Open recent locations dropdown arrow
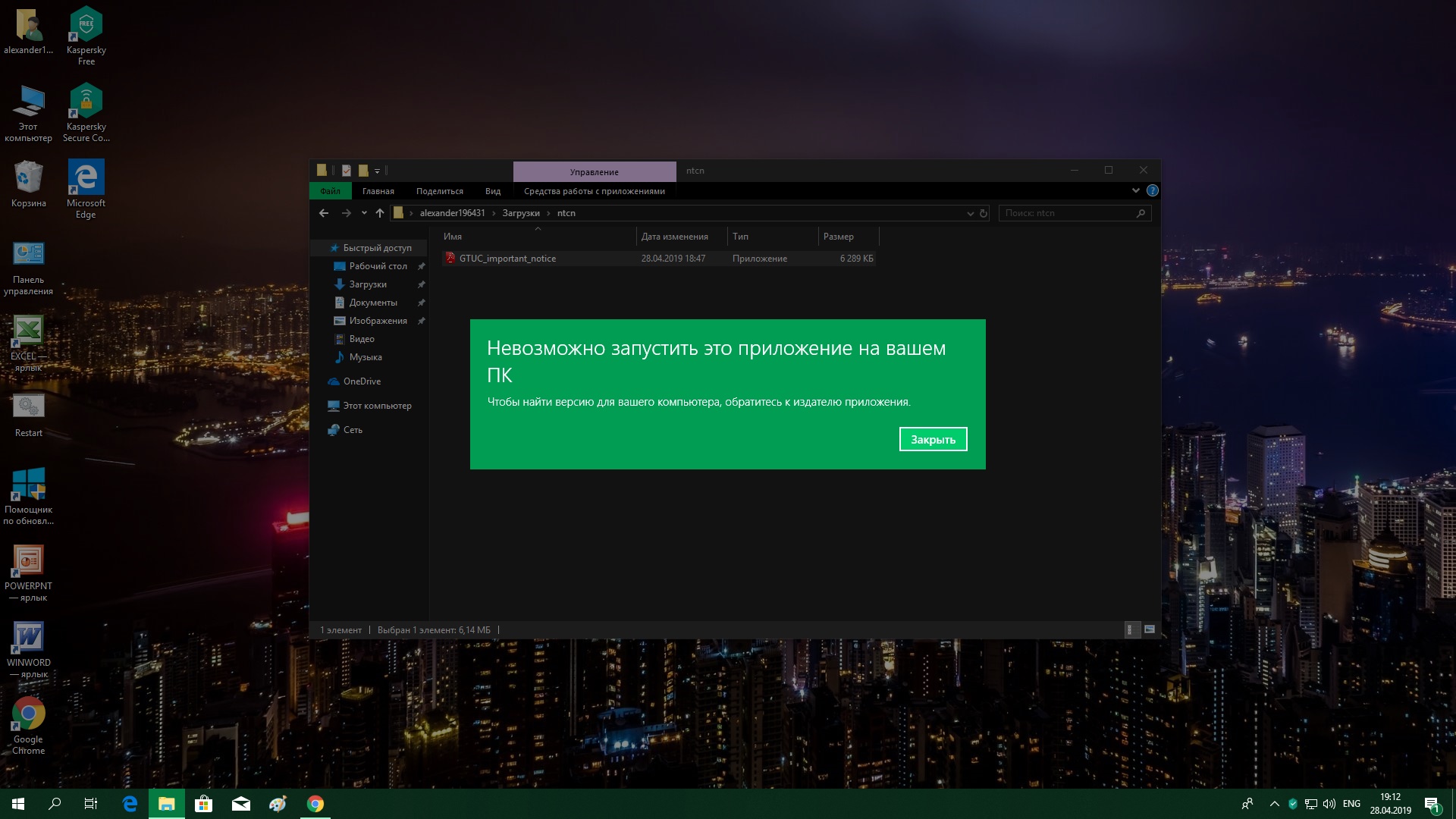 (x=364, y=213)
